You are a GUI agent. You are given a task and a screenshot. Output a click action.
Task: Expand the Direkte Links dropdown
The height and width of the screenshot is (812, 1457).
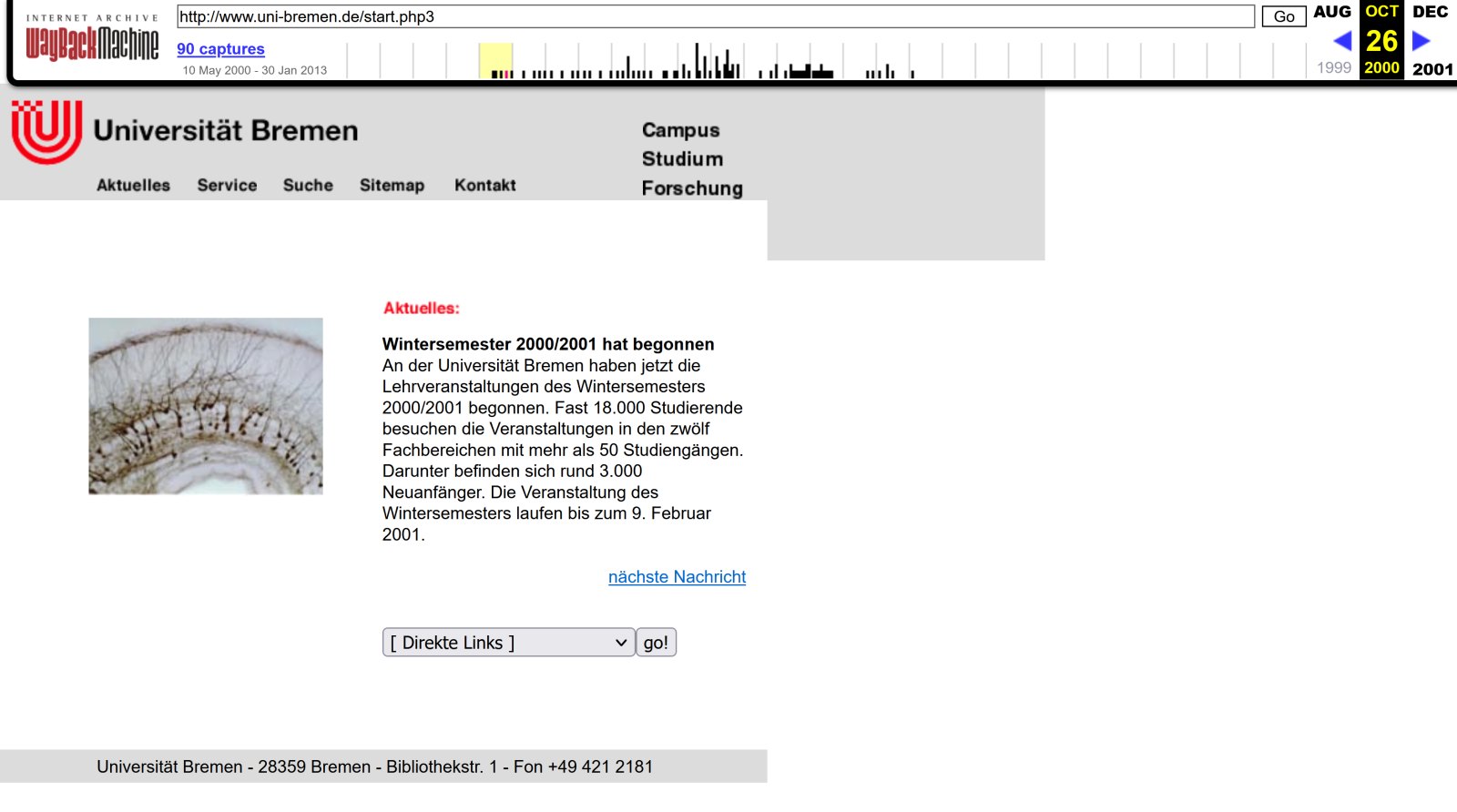pyautogui.click(x=509, y=643)
